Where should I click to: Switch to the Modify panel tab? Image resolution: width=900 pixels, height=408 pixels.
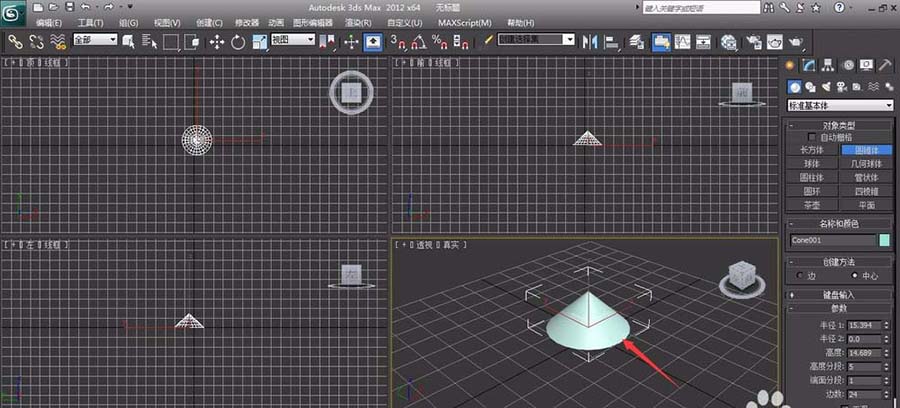pyautogui.click(x=809, y=65)
